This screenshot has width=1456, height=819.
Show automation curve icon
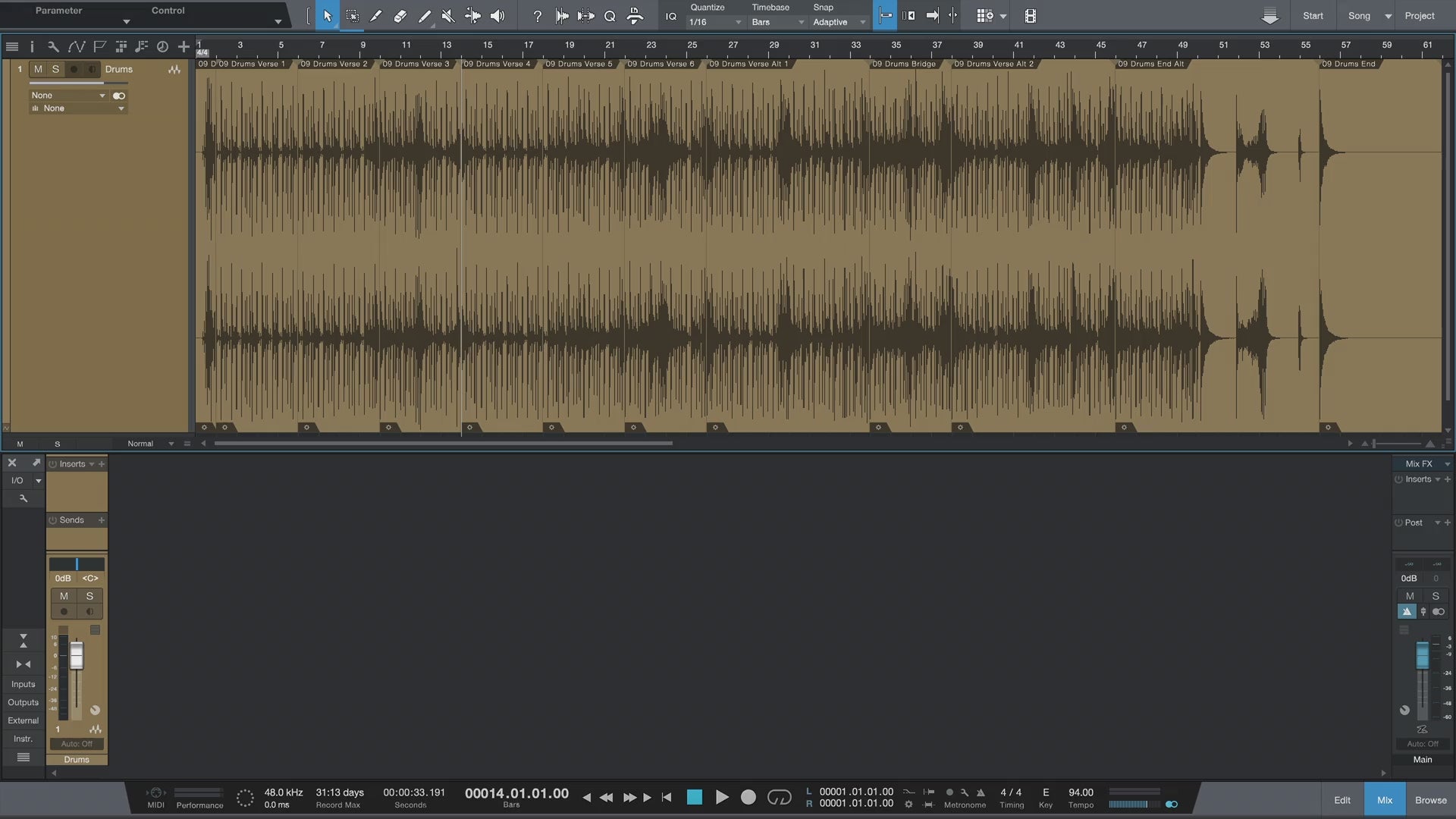pyautogui.click(x=77, y=47)
